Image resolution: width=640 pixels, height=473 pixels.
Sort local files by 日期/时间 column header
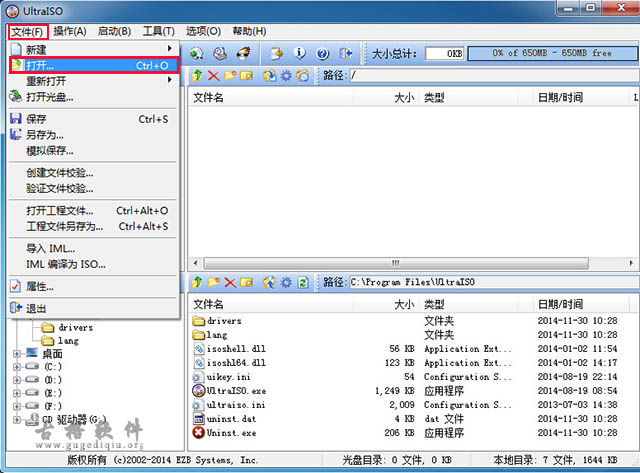[560, 303]
